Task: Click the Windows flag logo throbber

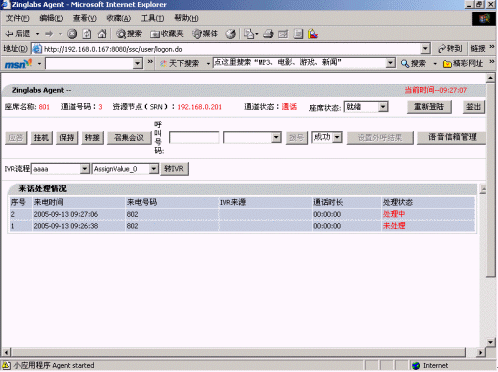Action: point(484,19)
